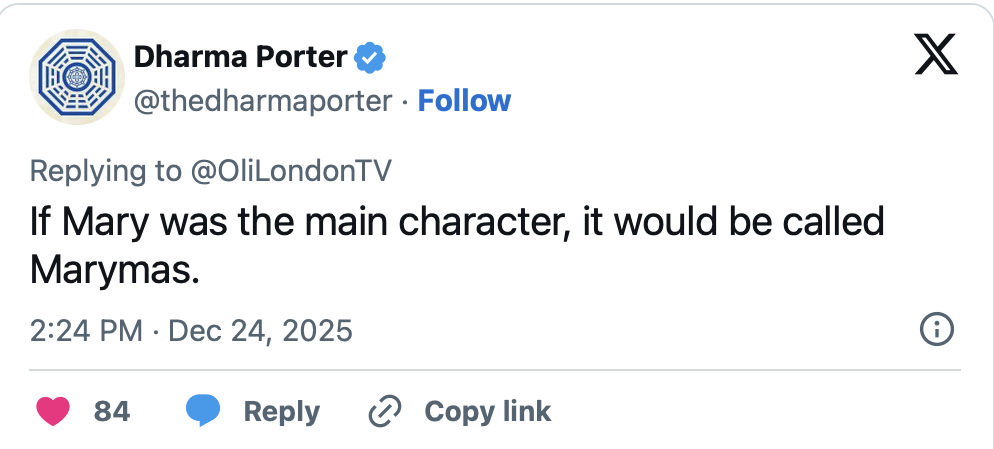This screenshot has height=449, width=994.
Task: Click the Reply label
Action: [x=281, y=411]
